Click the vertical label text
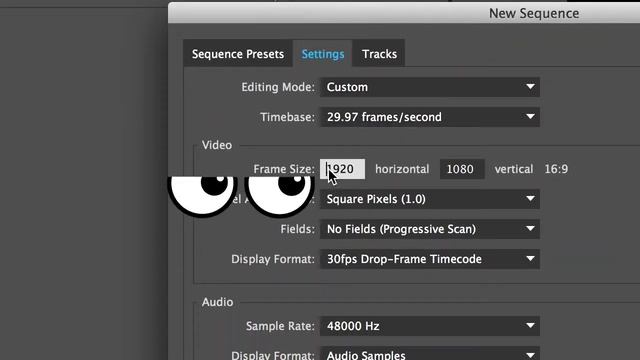640x360 pixels. pyautogui.click(x=514, y=169)
